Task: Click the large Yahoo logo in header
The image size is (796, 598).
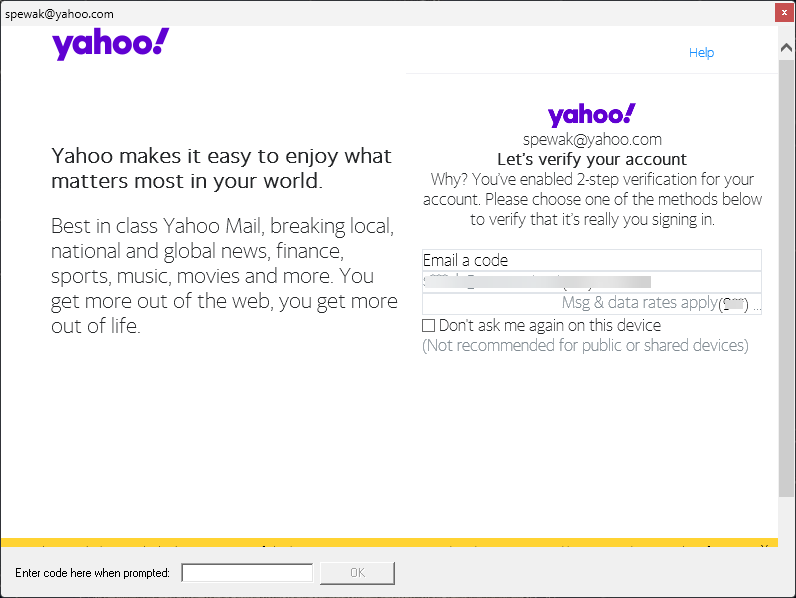Action: click(111, 44)
